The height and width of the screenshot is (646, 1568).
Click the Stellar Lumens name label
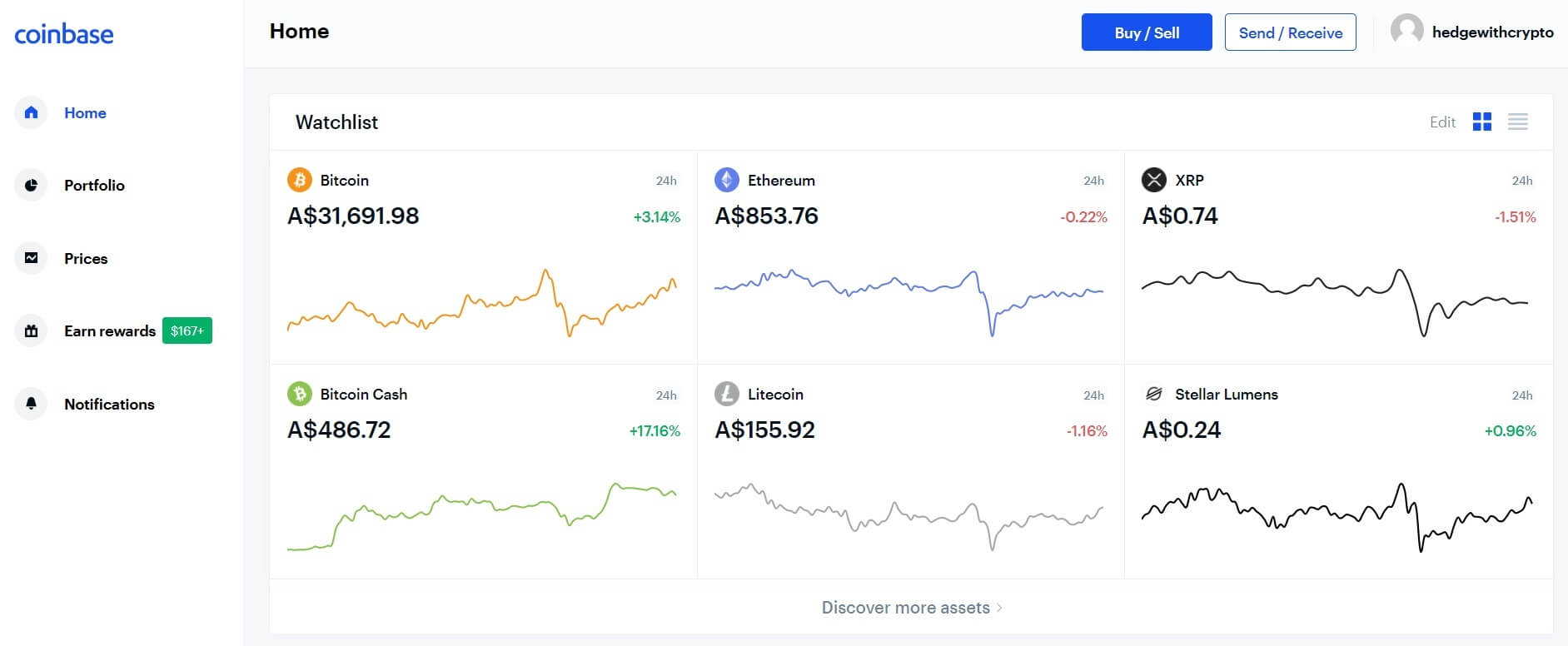coord(1227,395)
